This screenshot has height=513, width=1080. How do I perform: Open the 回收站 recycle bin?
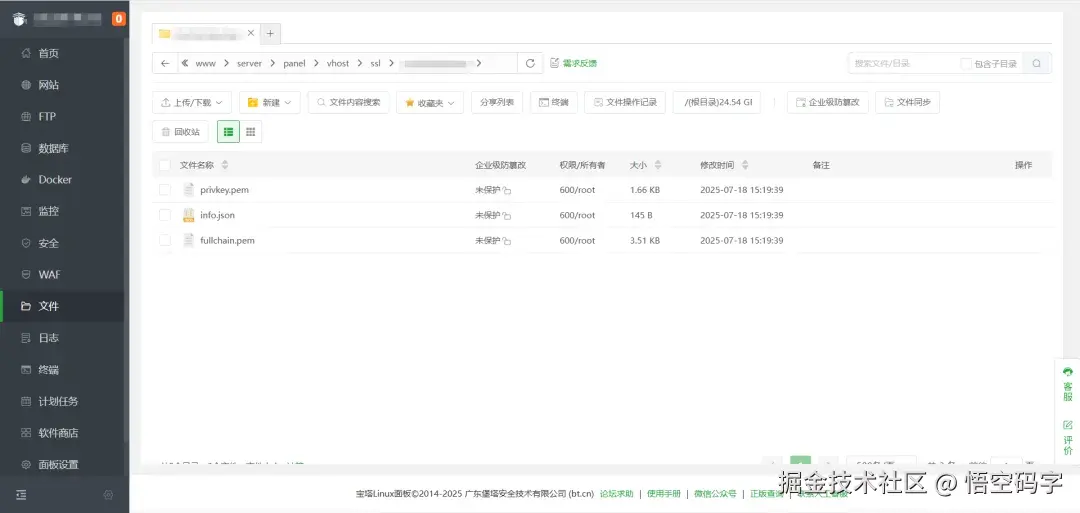click(x=180, y=132)
